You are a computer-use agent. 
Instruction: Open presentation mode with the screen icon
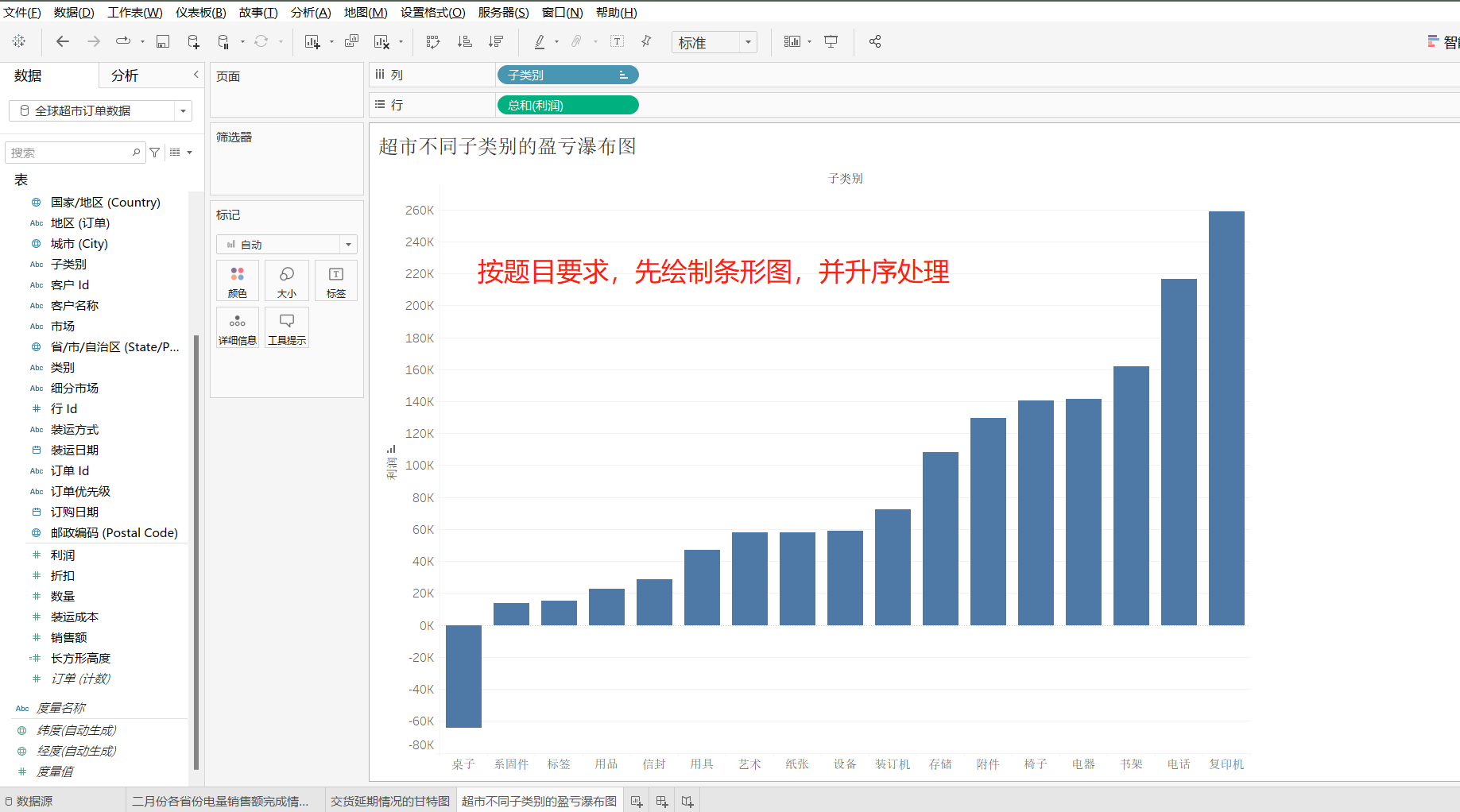[x=831, y=41]
